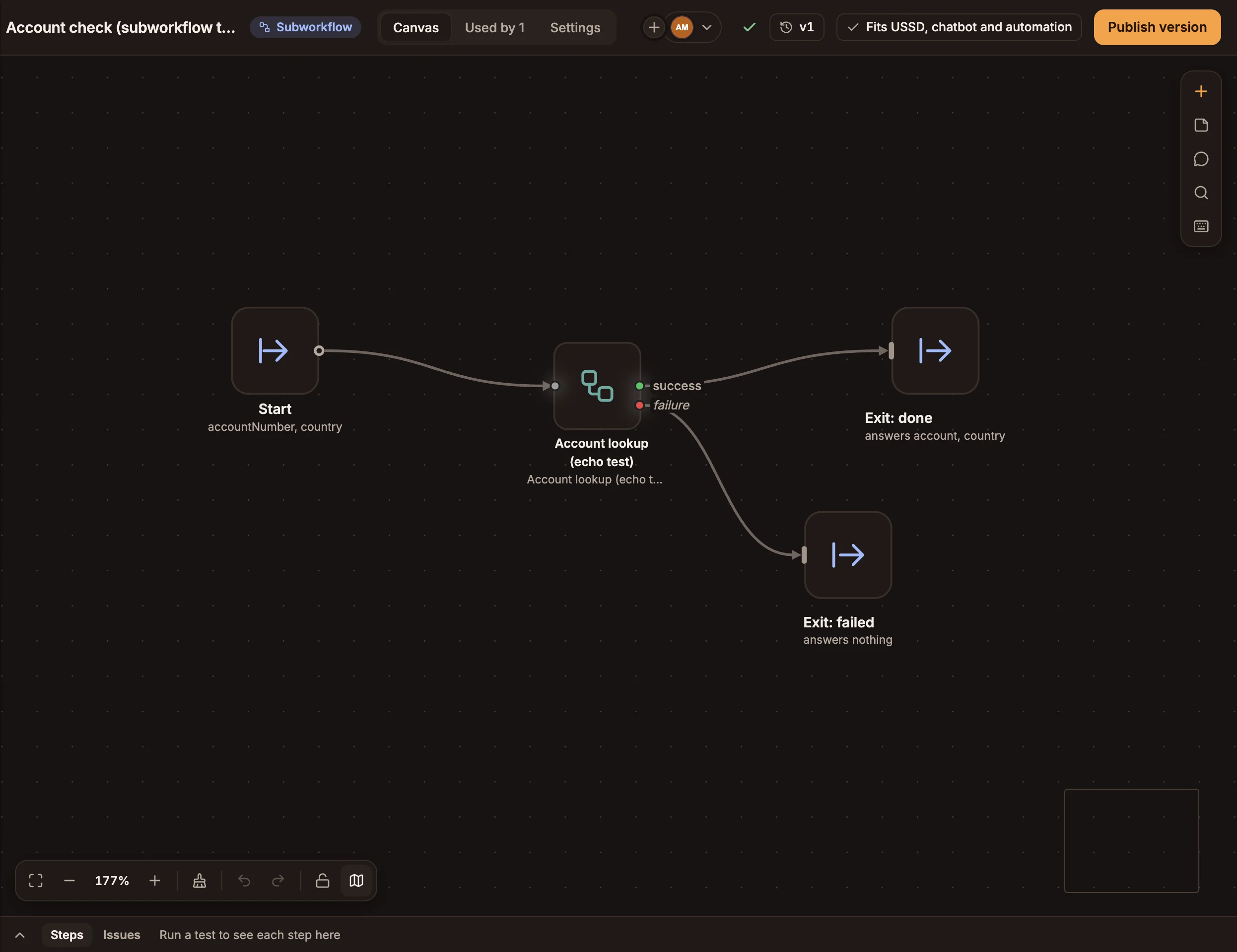Select the Account lookup subworkflow node
Image resolution: width=1237 pixels, height=952 pixels.
tap(597, 386)
